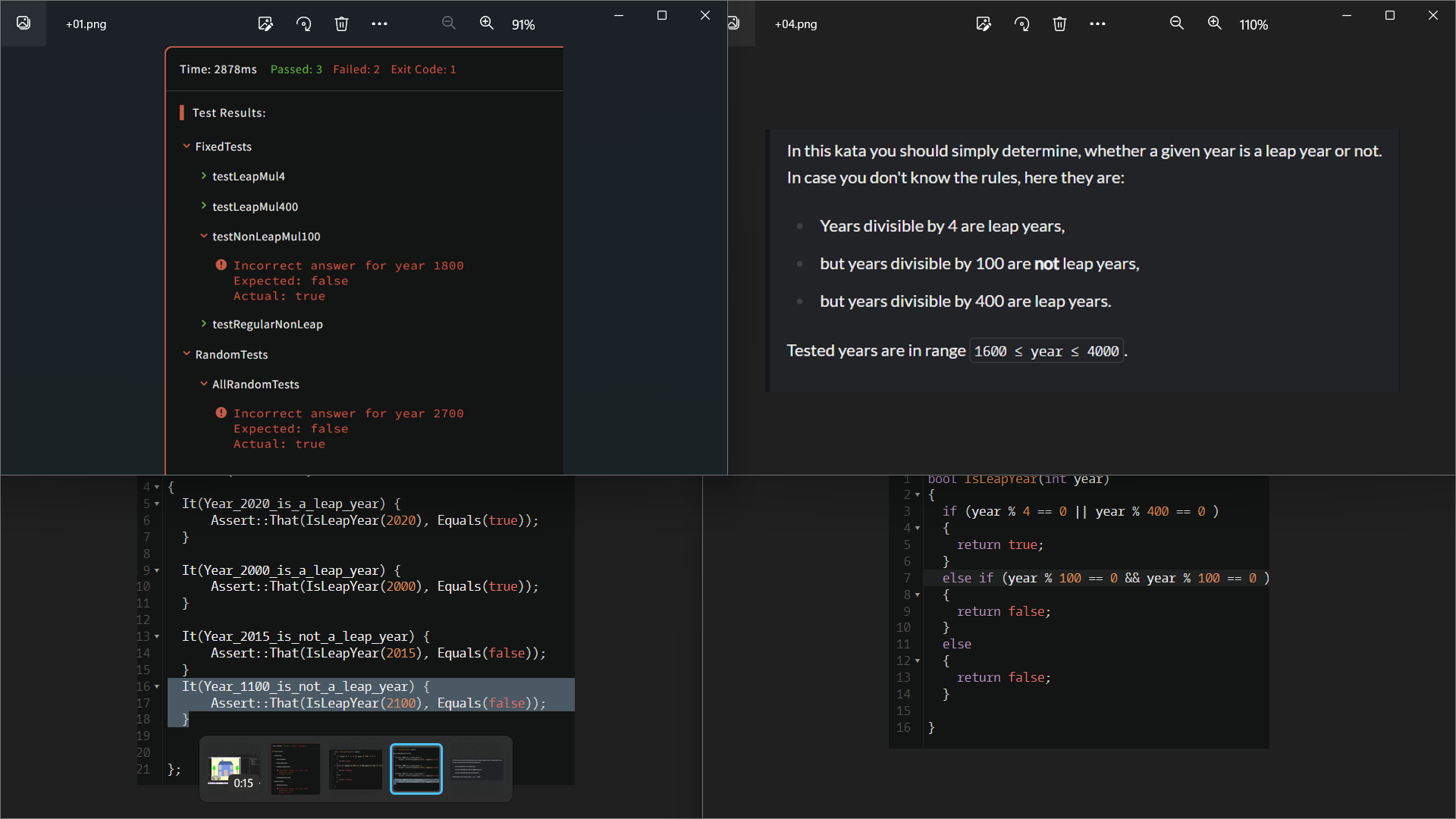Zoom out in the +04.png window

pos(1177,24)
